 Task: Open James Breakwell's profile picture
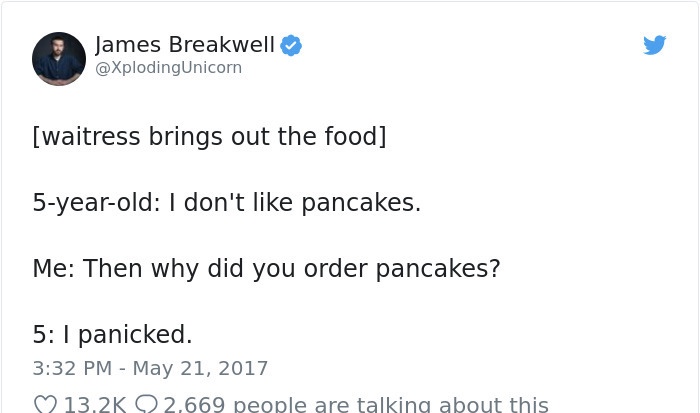(59, 58)
